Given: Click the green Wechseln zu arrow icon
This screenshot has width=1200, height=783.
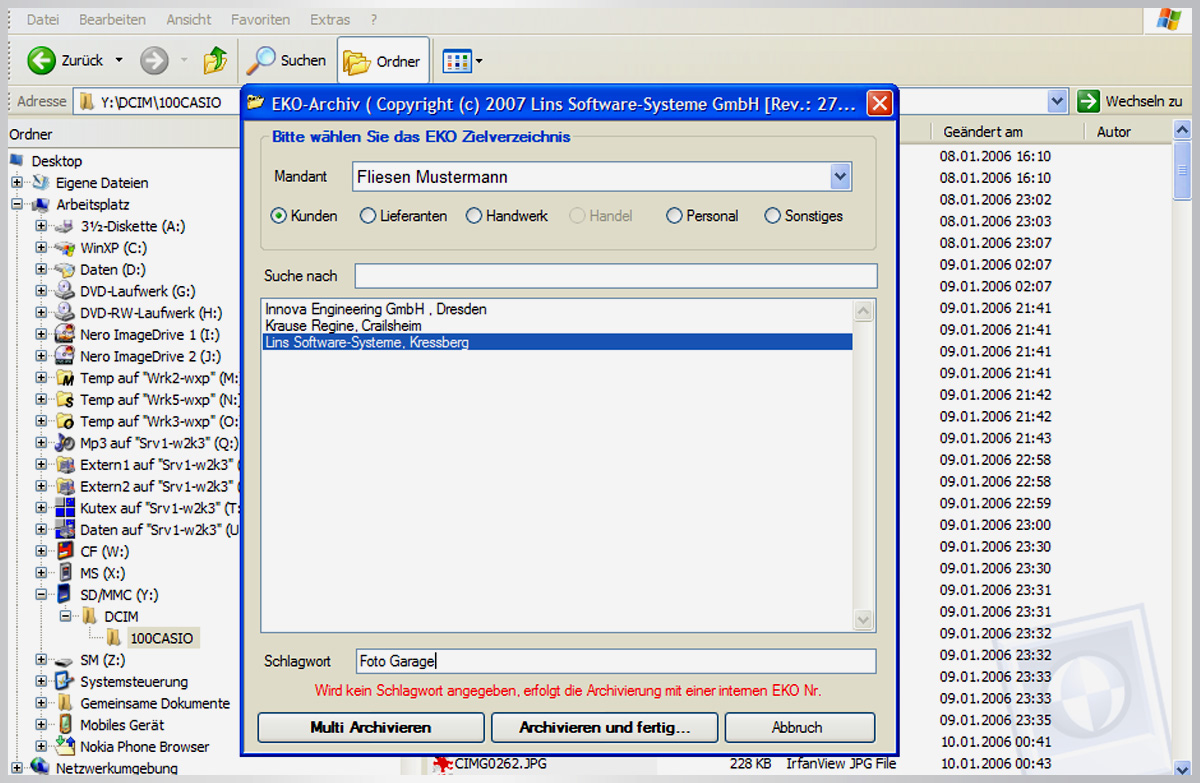Looking at the screenshot, I should (1088, 101).
